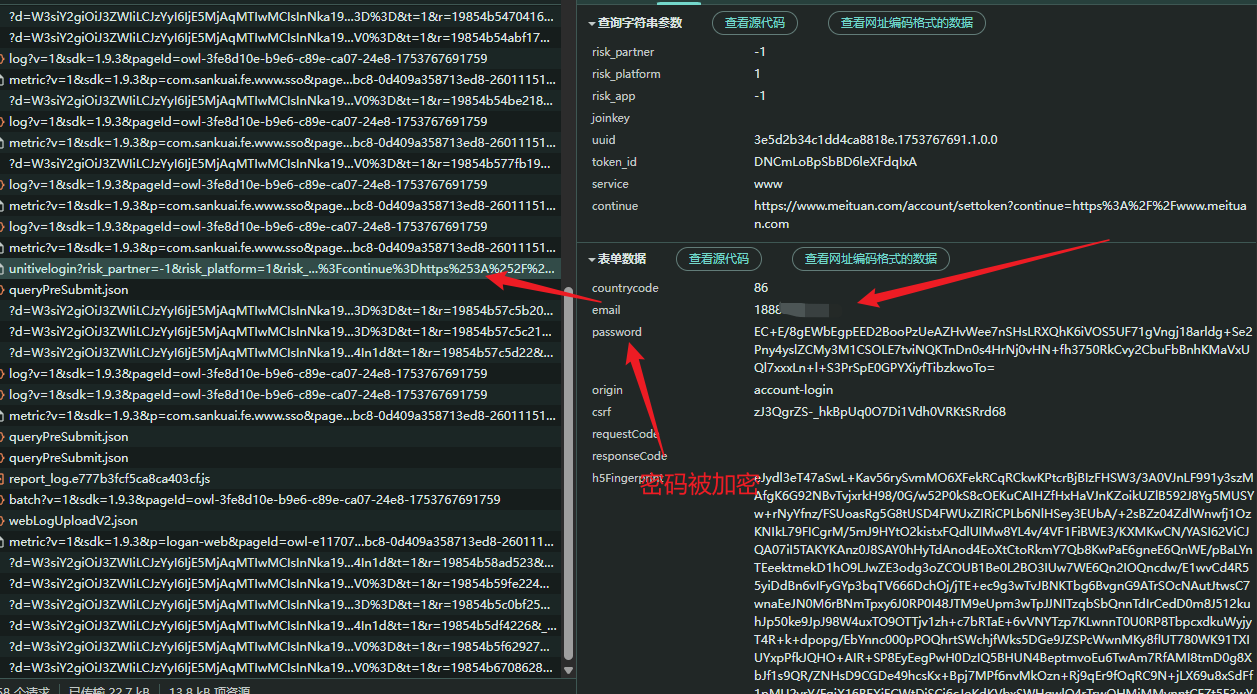
Task: Collapse the 查询字符串参数 section triangle
Action: pos(591,23)
